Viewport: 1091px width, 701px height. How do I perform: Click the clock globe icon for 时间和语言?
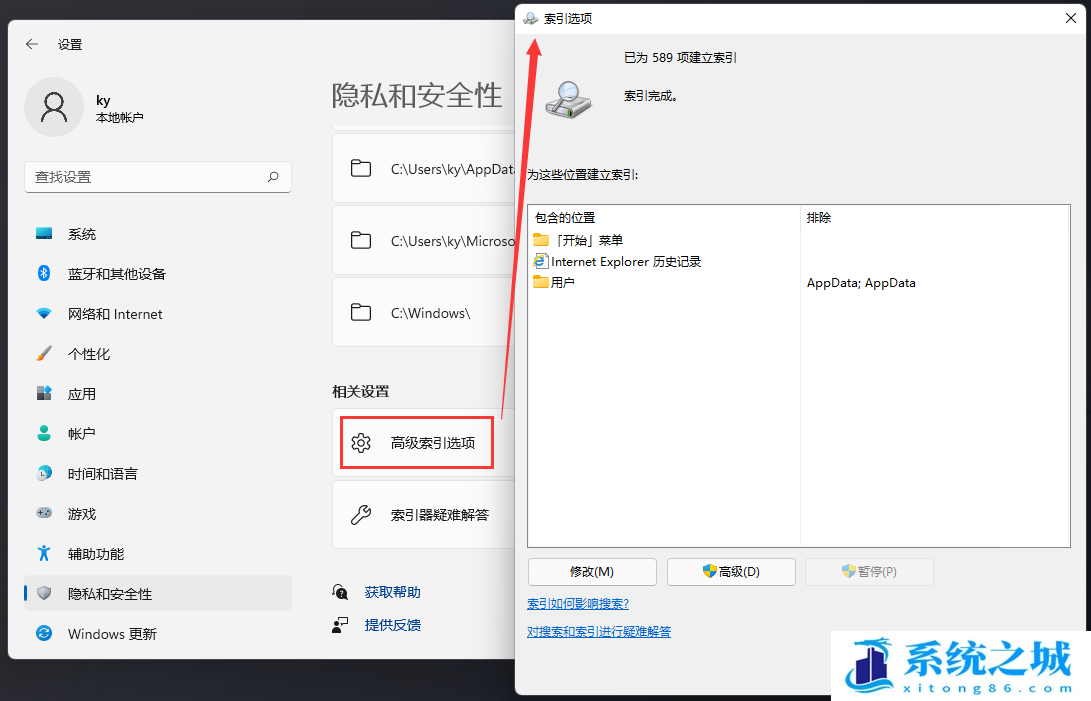pos(44,473)
